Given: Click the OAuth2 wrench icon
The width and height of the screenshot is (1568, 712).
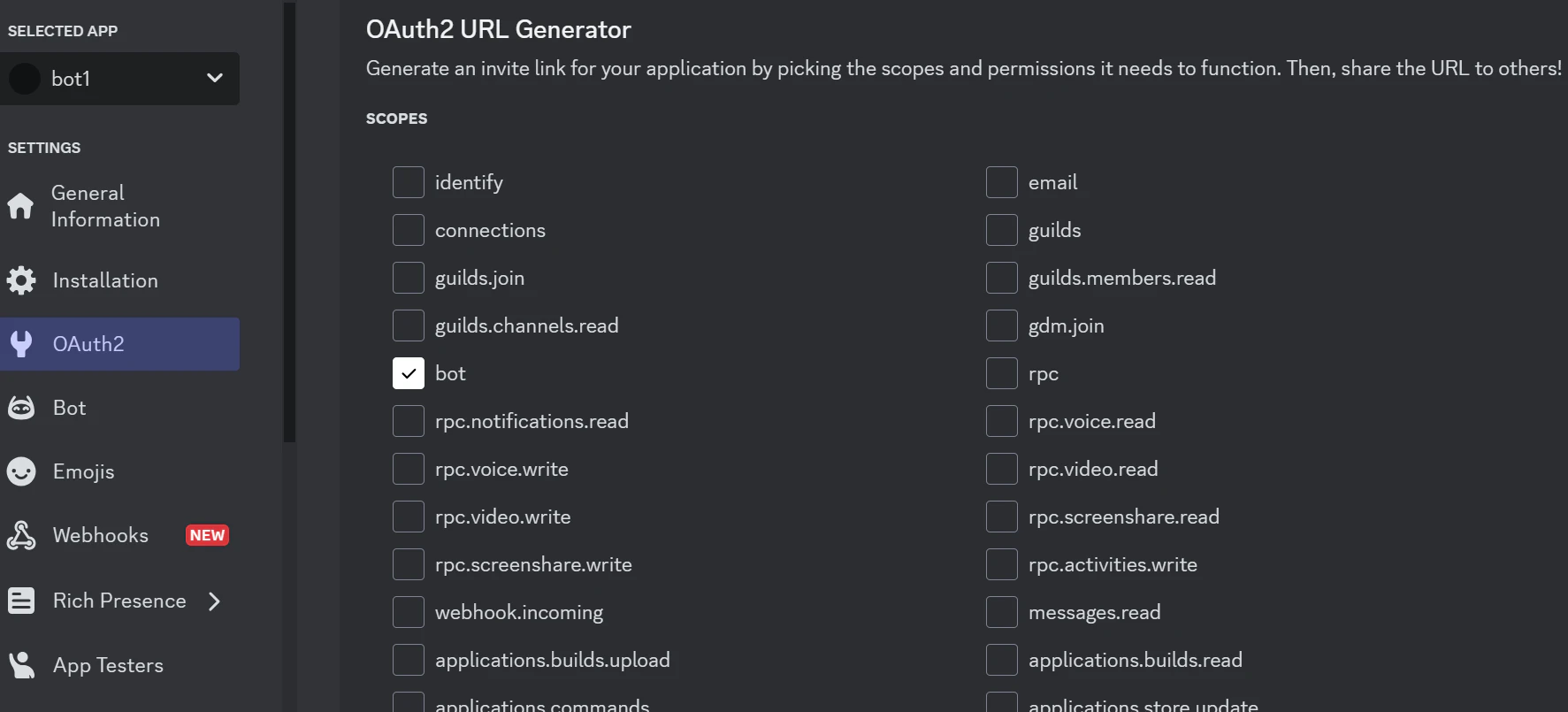Looking at the screenshot, I should point(21,344).
